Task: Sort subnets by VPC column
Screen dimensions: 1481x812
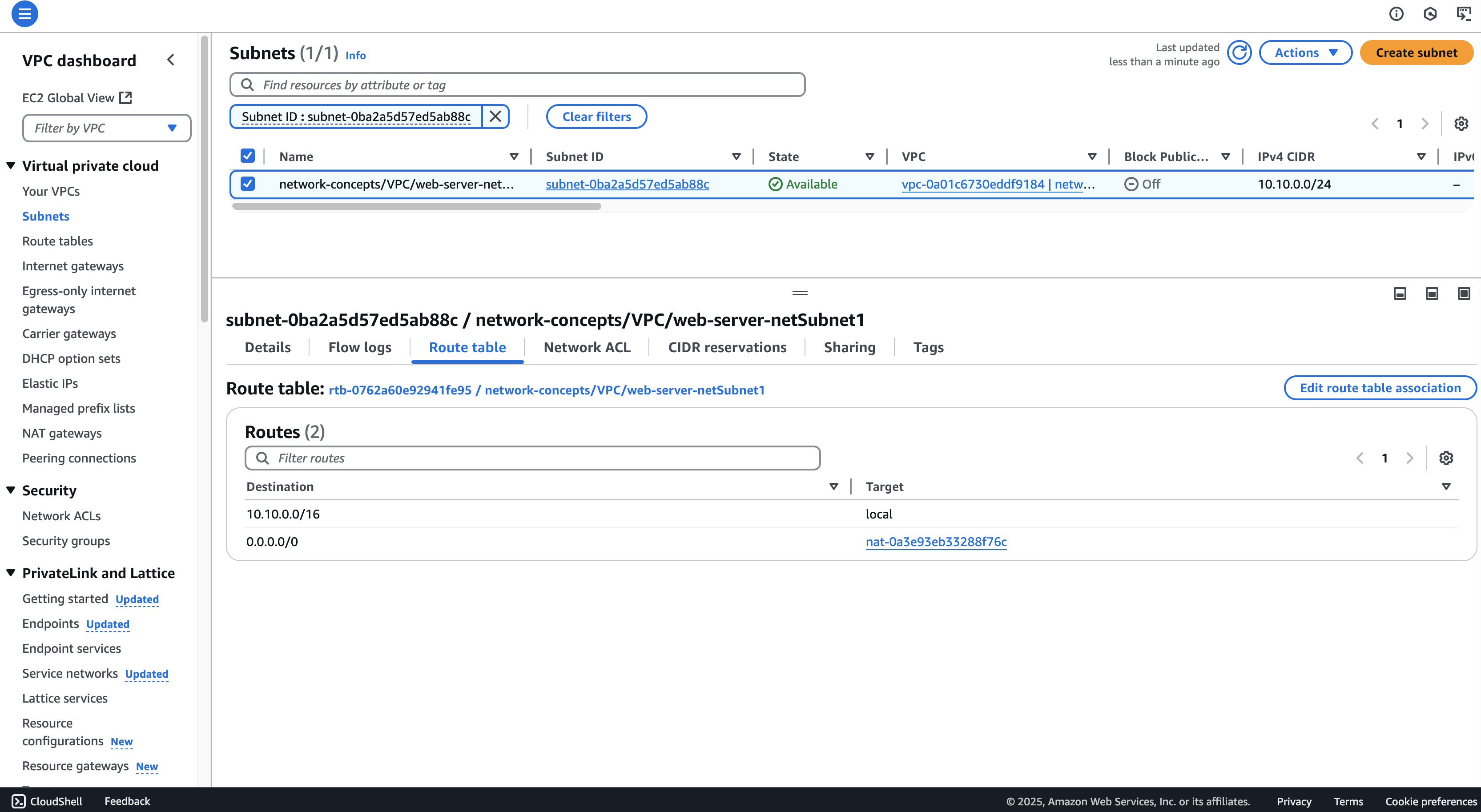Action: coord(1092,157)
